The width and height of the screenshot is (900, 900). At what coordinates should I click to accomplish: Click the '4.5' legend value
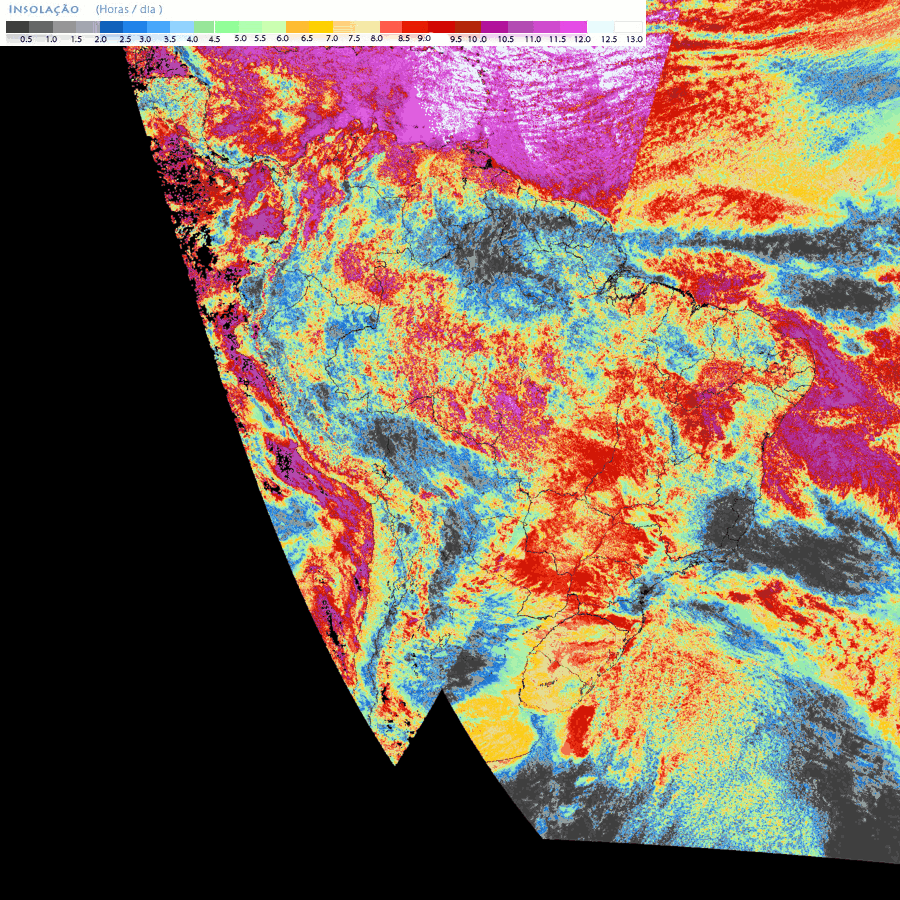click(215, 40)
